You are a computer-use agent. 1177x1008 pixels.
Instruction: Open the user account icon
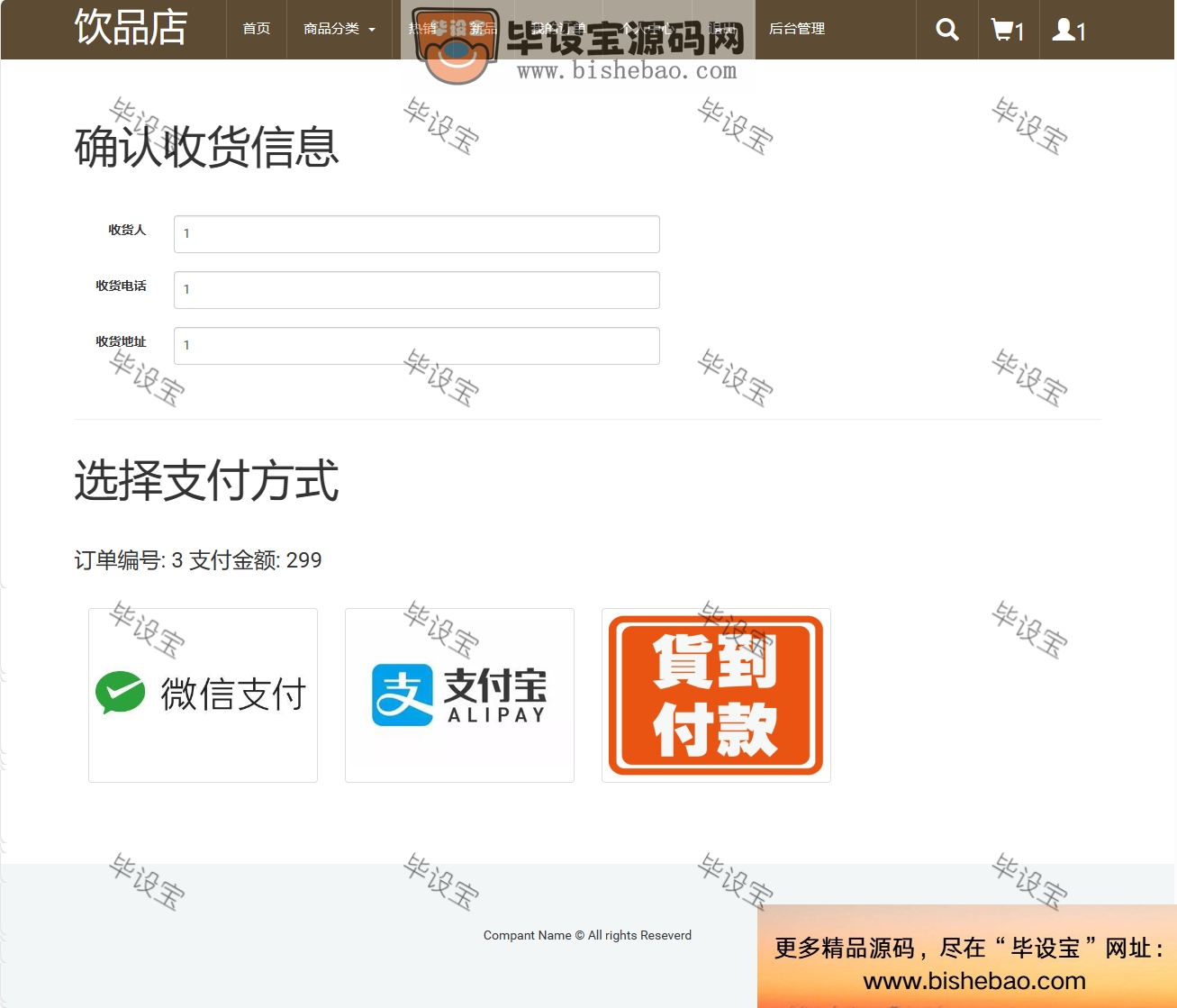coord(1070,30)
